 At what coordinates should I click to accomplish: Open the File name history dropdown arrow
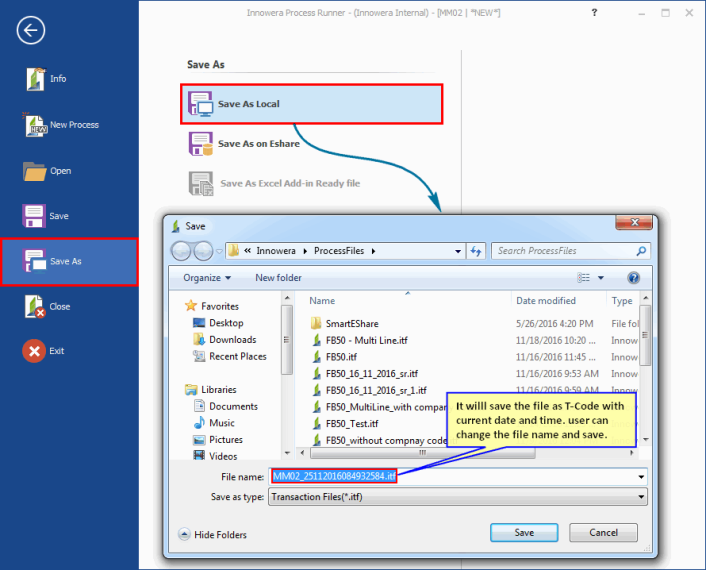tap(640, 477)
